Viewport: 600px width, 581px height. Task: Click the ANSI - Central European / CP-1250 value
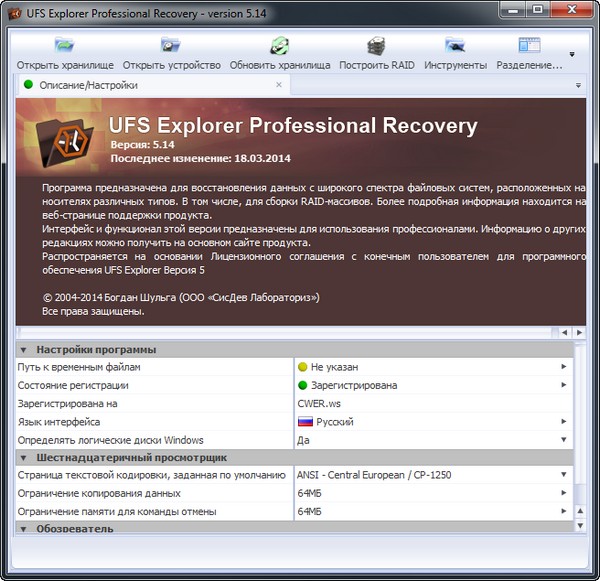coord(374,475)
